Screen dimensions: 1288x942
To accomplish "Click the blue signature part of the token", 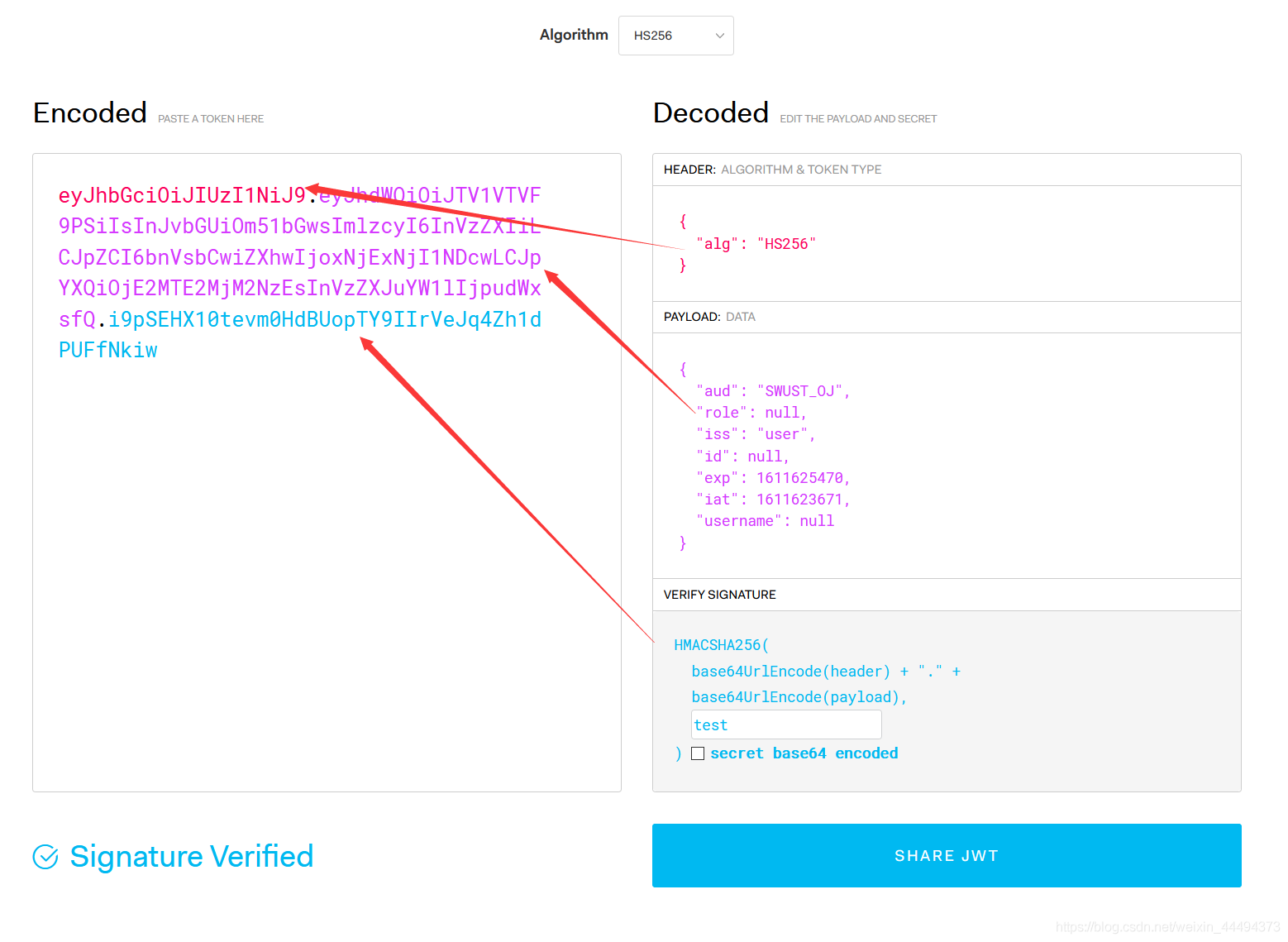I will (324, 319).
